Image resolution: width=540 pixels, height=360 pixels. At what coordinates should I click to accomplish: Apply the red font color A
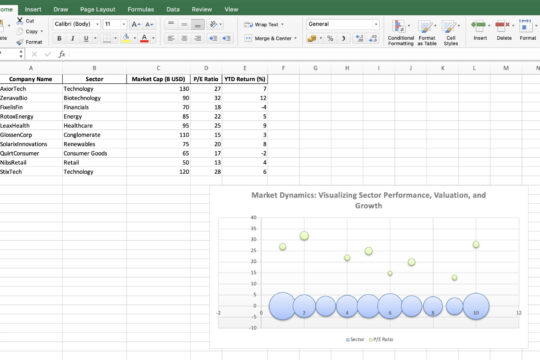(x=144, y=38)
